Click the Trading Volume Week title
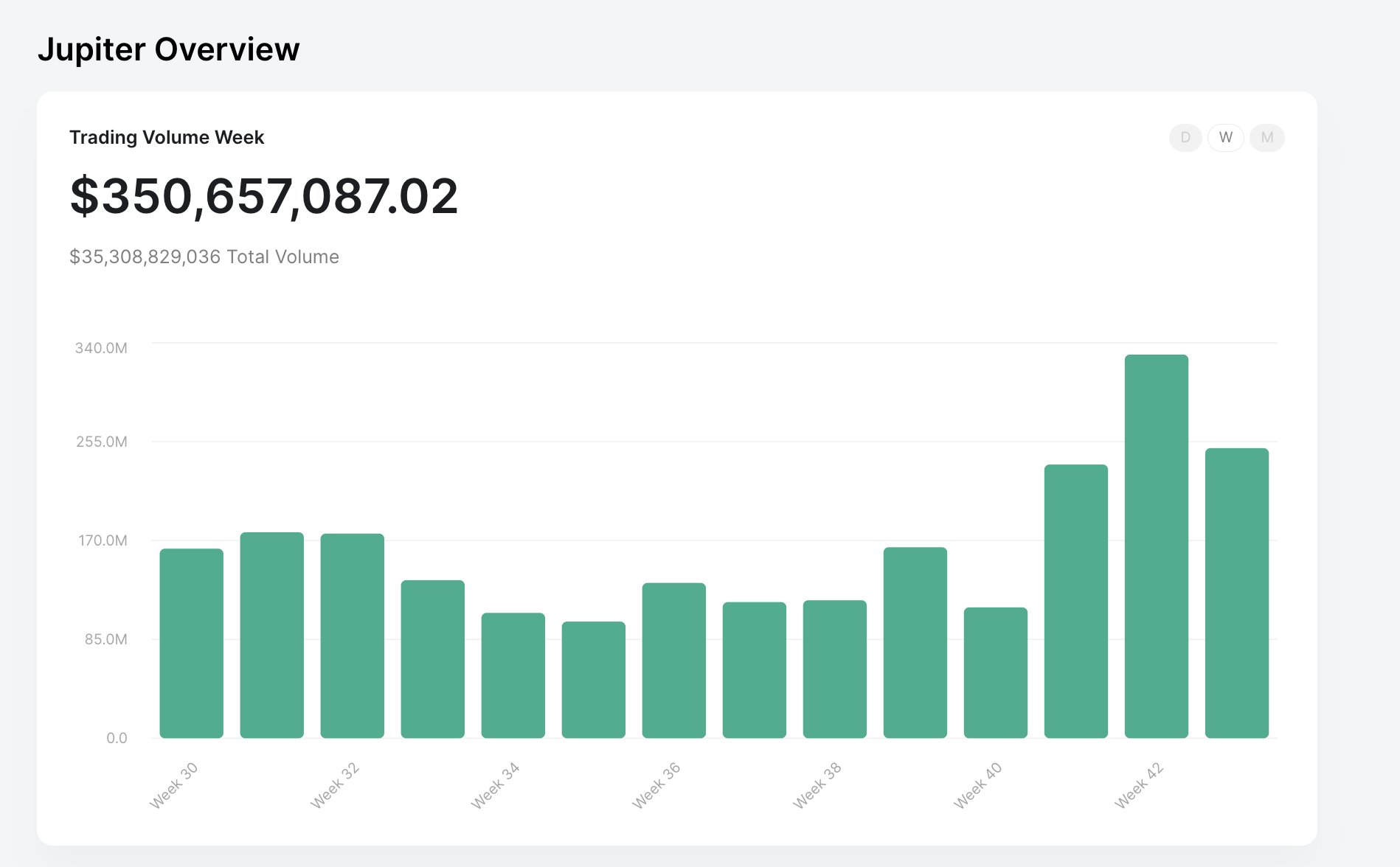Viewport: 1400px width, 867px height. click(167, 138)
